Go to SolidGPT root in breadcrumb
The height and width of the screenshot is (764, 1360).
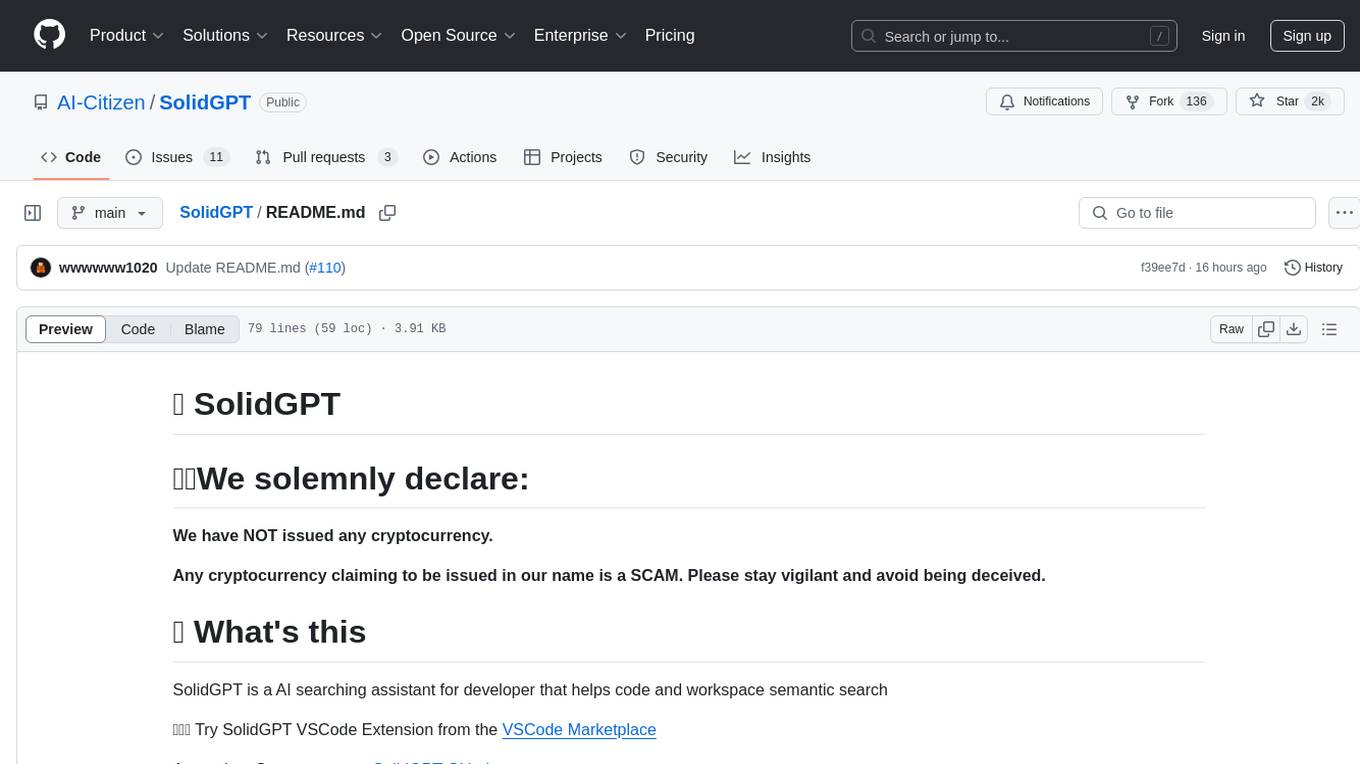216,213
